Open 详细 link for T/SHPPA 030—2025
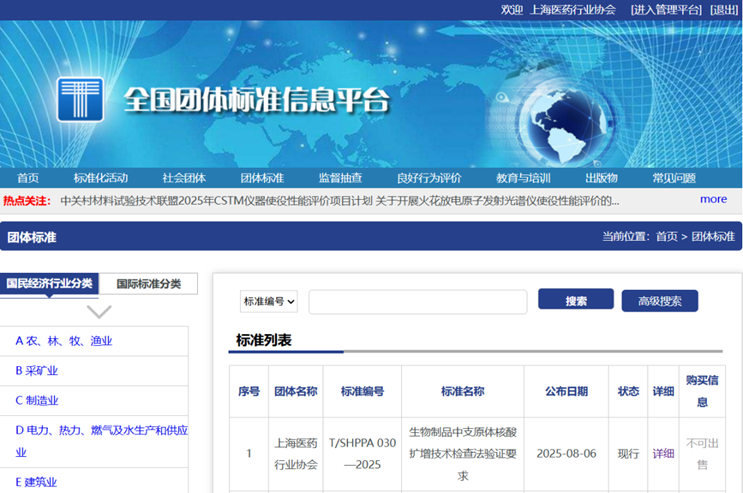Image resolution: width=743 pixels, height=493 pixels. (x=663, y=454)
